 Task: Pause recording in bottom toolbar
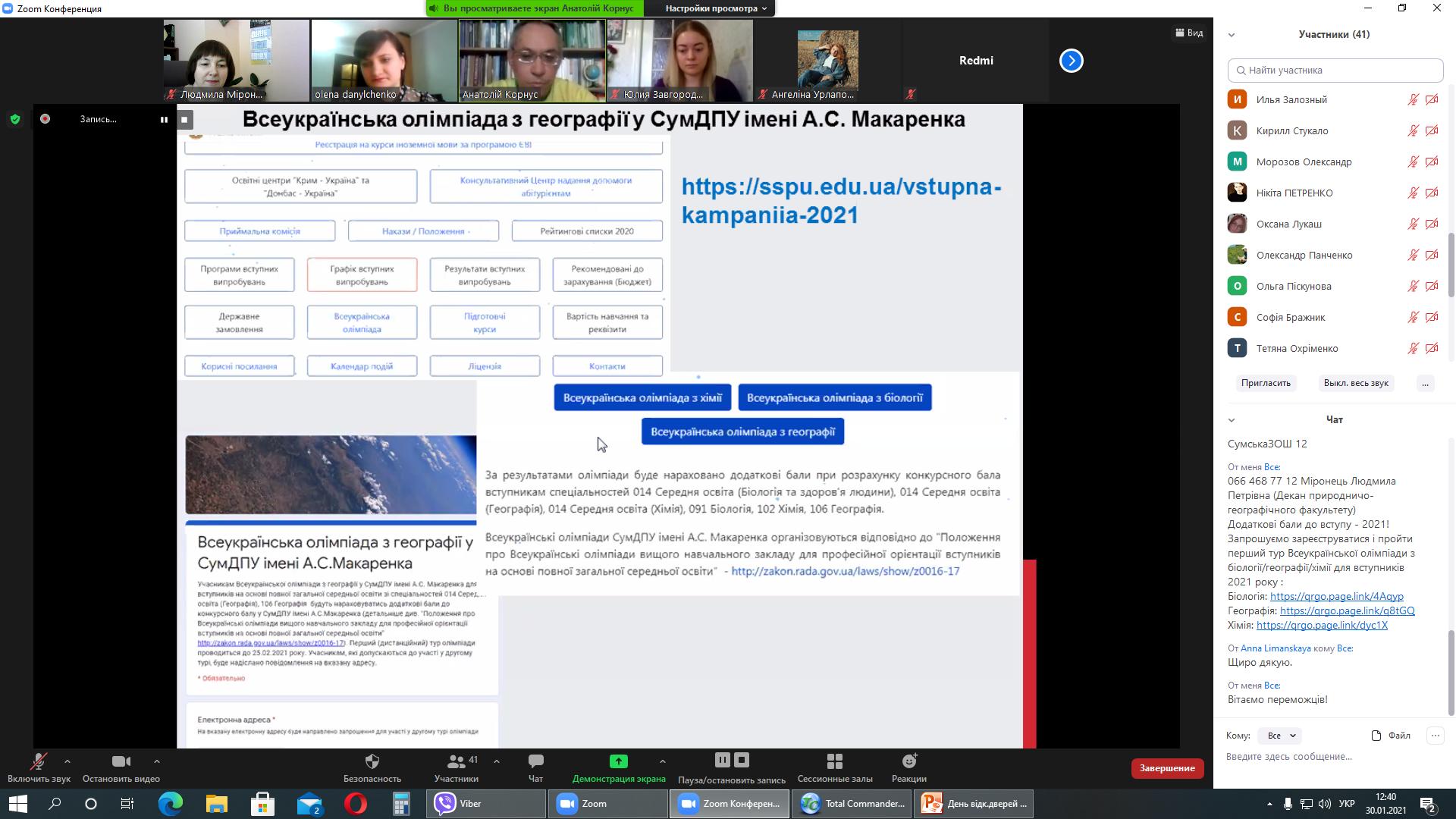tap(722, 760)
